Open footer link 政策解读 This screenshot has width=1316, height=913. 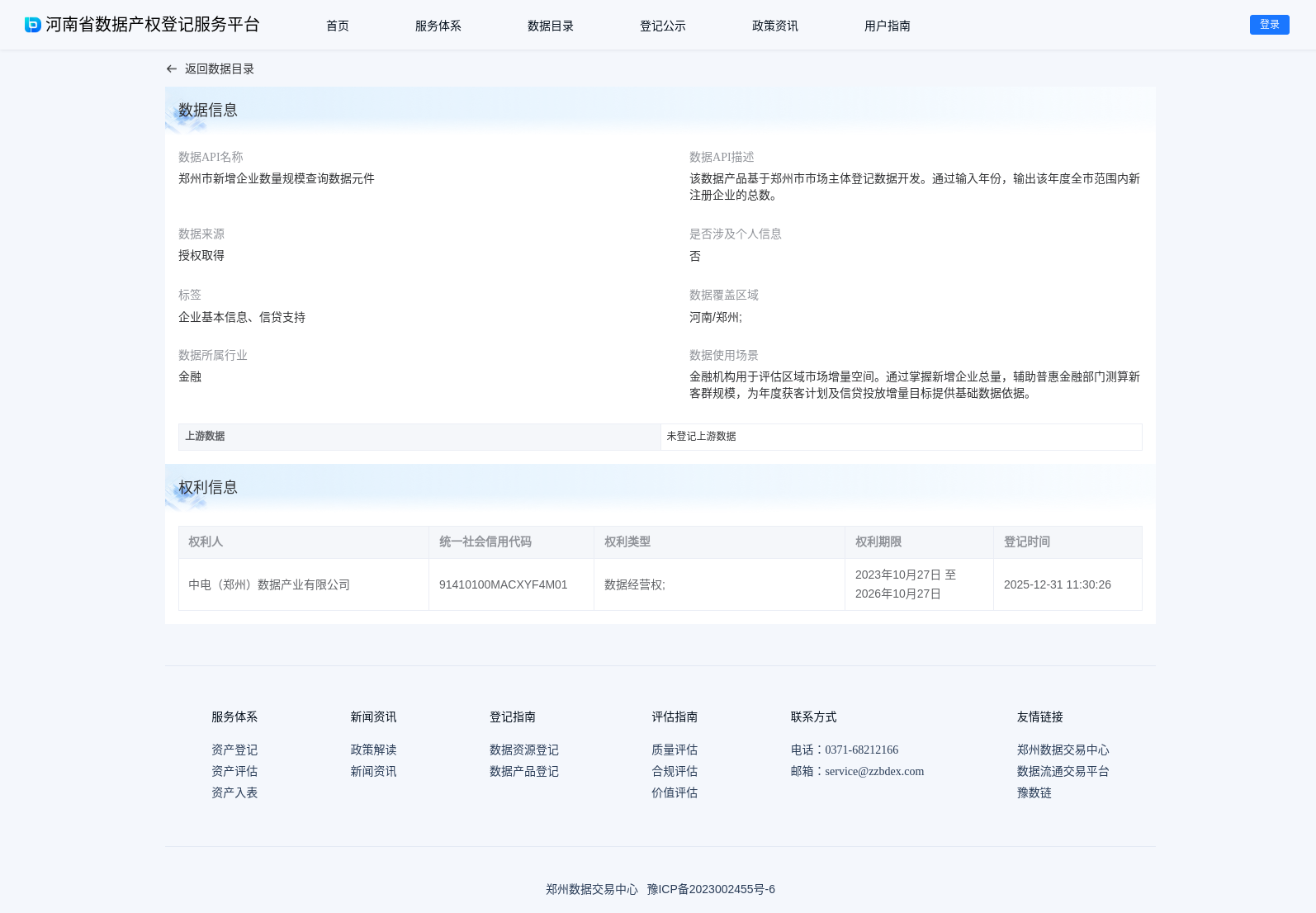pos(373,750)
